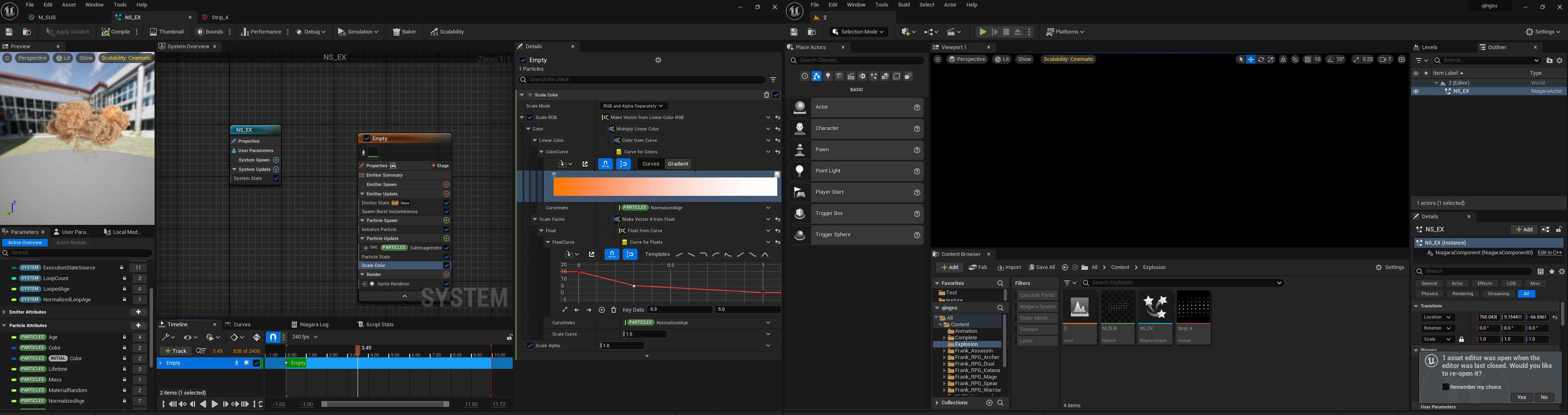
Task: Open camera speed setting showing 7
Action: pos(1385,60)
